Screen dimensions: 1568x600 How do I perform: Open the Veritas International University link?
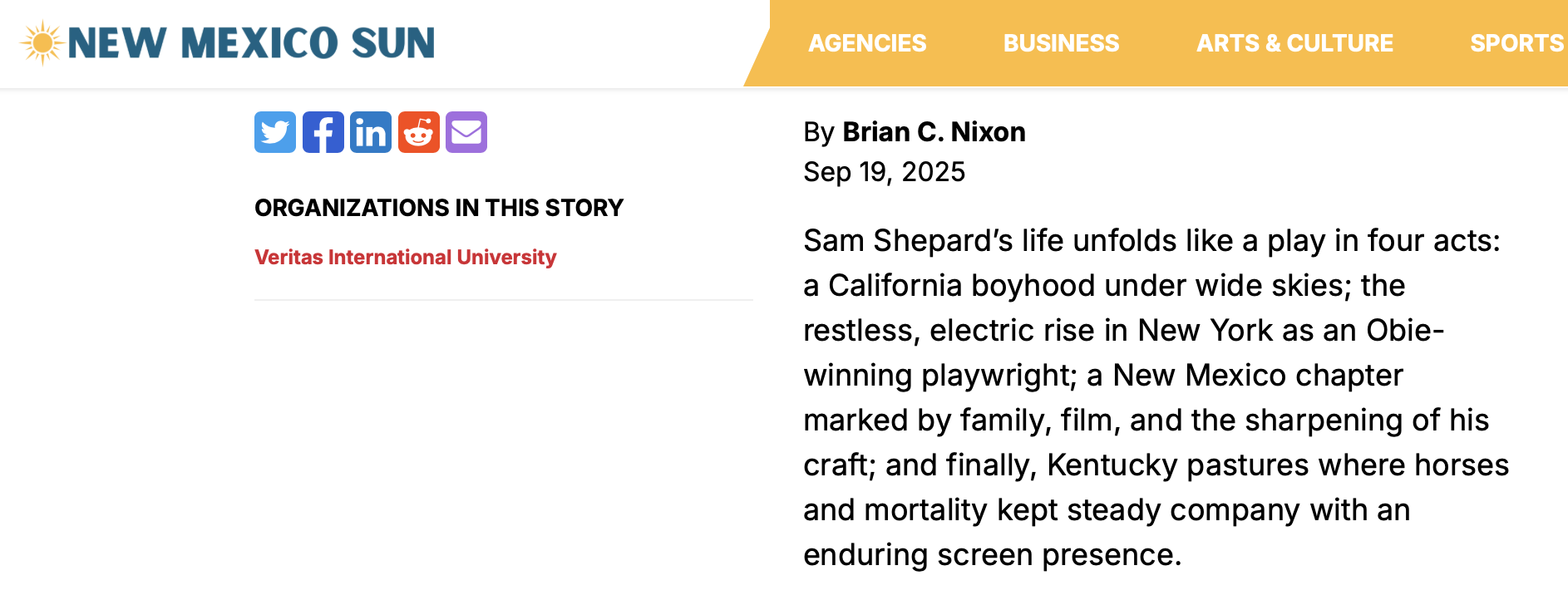coord(405,258)
